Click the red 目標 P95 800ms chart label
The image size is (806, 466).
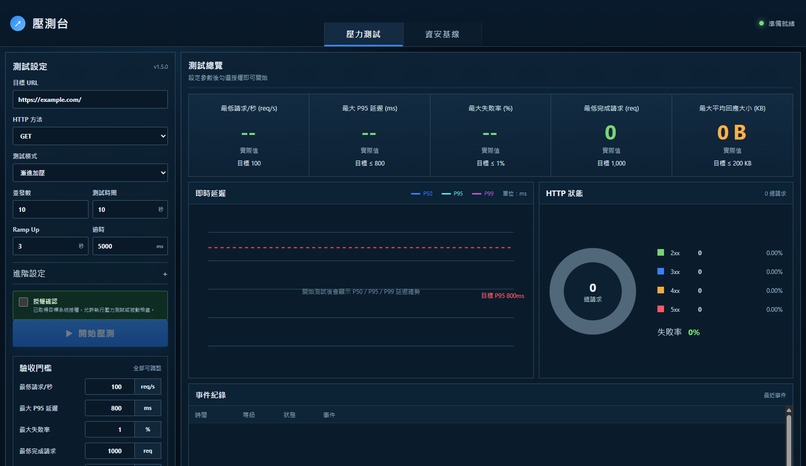pyautogui.click(x=502, y=295)
